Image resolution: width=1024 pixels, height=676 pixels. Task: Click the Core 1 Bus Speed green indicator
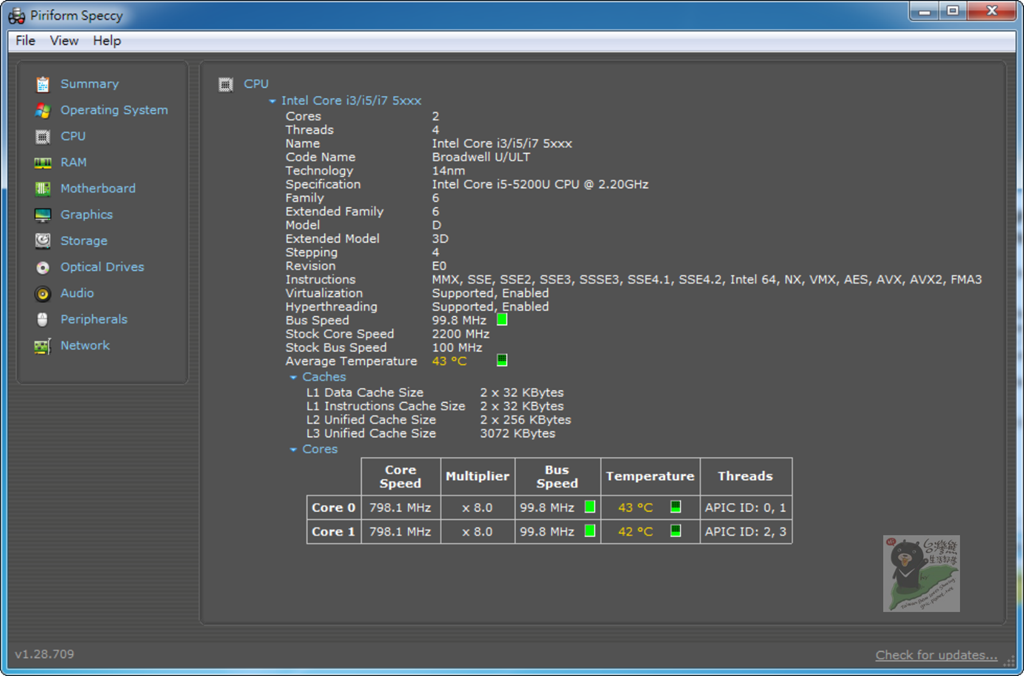(590, 531)
